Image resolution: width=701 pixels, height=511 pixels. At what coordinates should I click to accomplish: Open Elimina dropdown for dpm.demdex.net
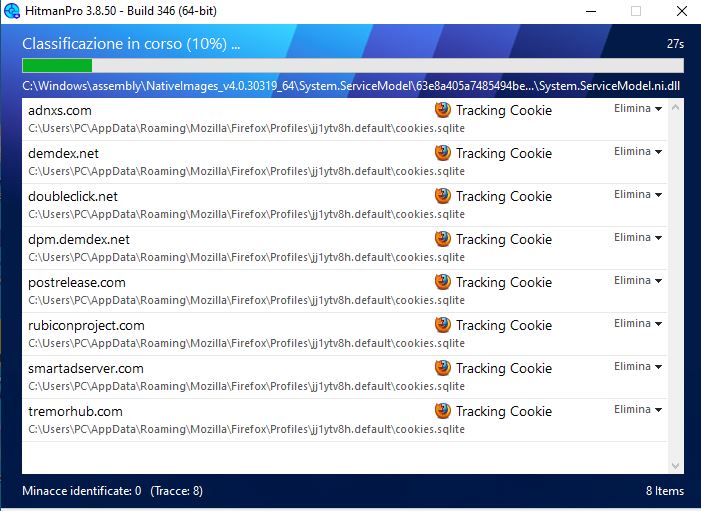click(638, 237)
